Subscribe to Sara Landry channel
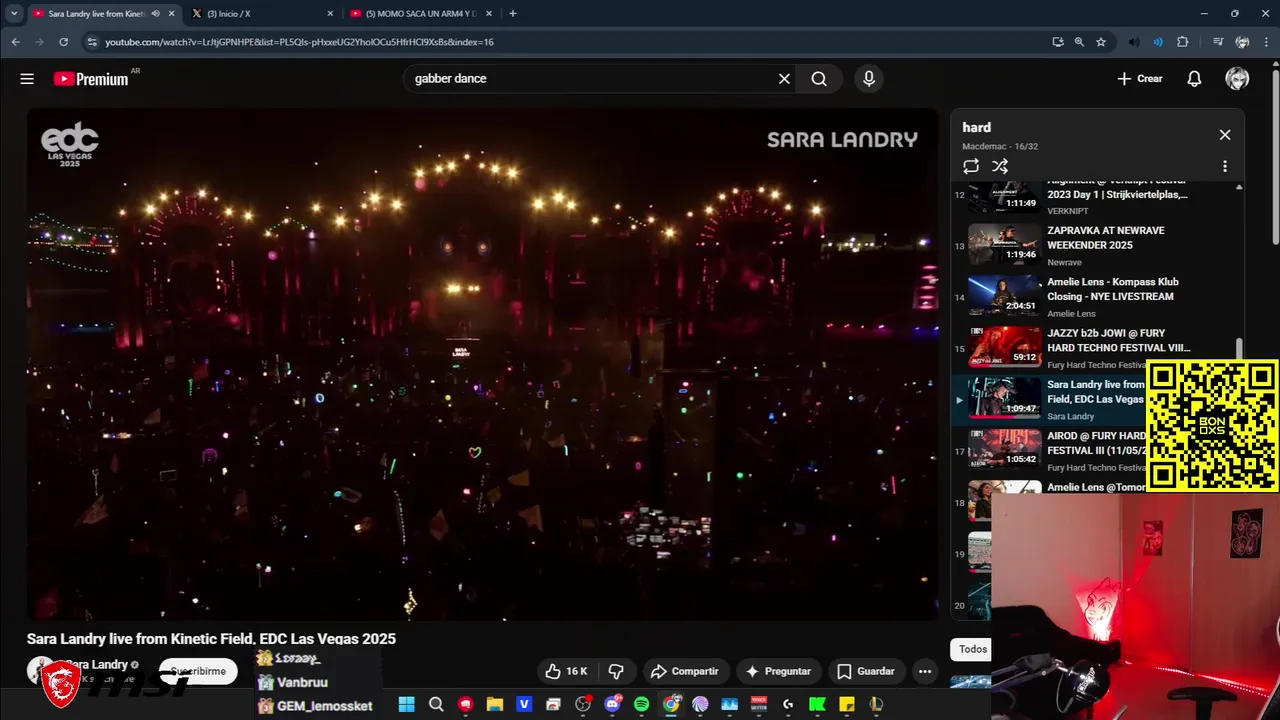Screen dimensions: 1280x720 (x=198, y=671)
